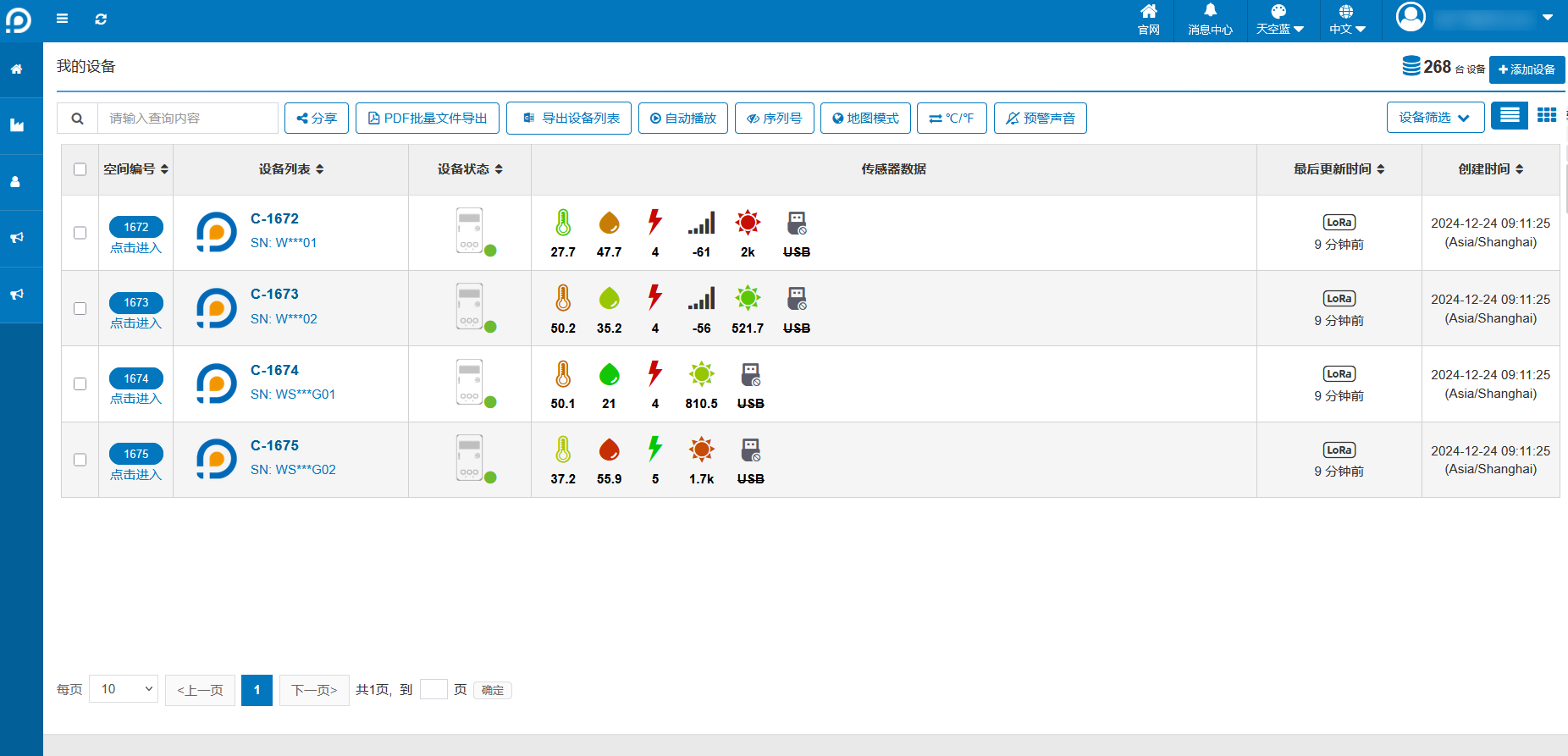Sort by 设备列表 column header

coord(290,169)
